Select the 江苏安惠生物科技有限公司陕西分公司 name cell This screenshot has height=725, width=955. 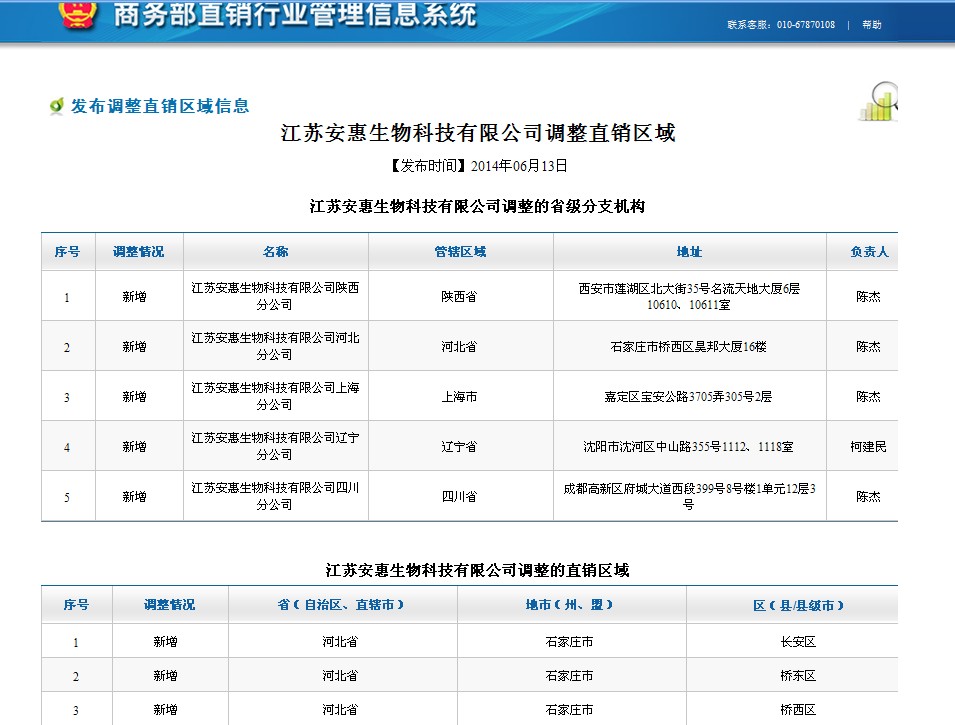(x=275, y=296)
